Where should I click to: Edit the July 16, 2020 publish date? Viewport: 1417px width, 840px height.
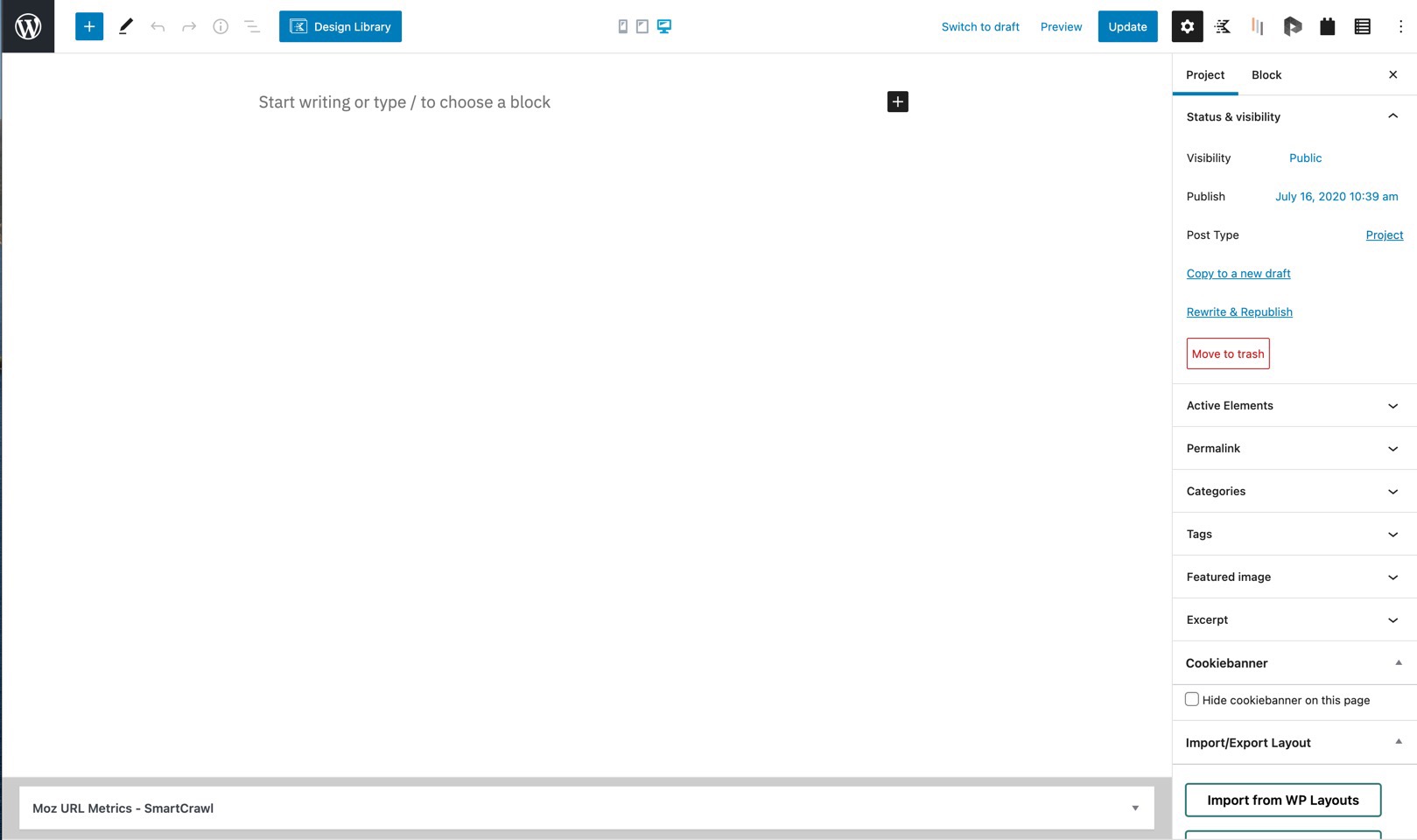click(x=1336, y=196)
